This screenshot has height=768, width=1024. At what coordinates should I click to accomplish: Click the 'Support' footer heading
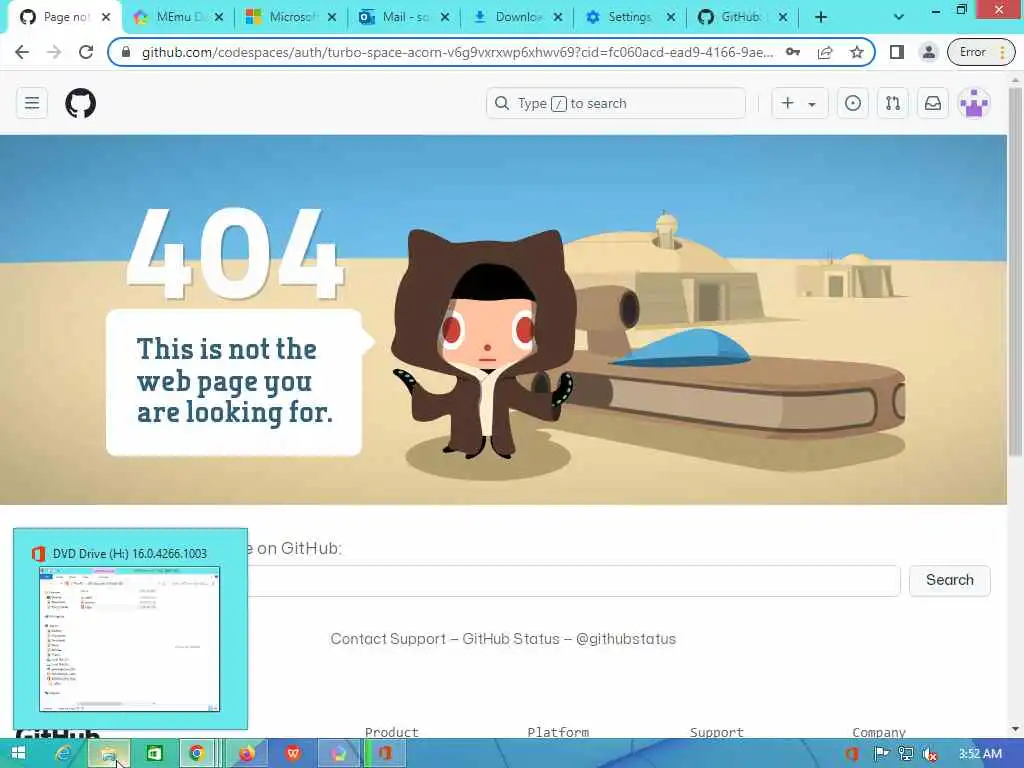coord(716,732)
